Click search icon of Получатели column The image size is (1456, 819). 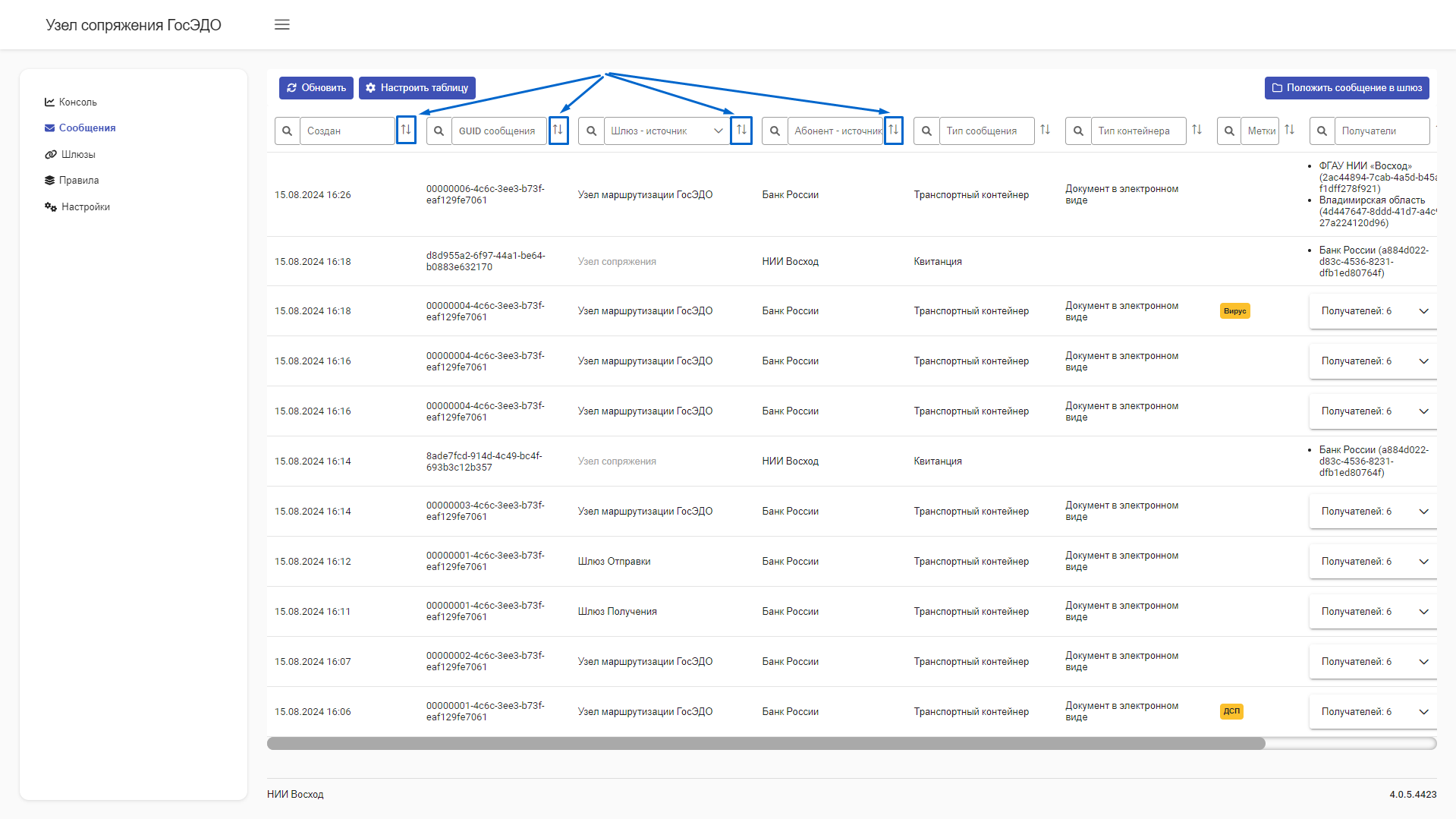pyautogui.click(x=1322, y=131)
